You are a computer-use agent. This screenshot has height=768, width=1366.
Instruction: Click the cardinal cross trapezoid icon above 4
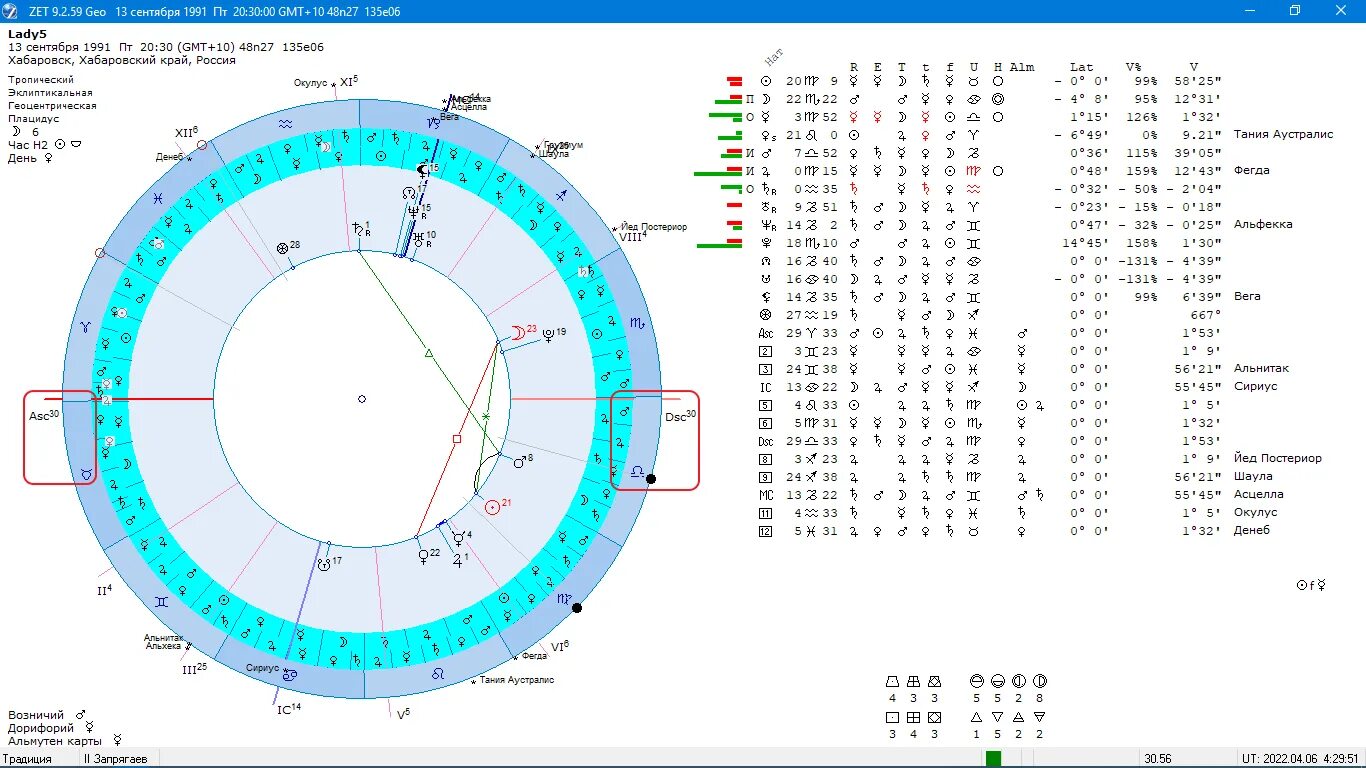[892, 681]
